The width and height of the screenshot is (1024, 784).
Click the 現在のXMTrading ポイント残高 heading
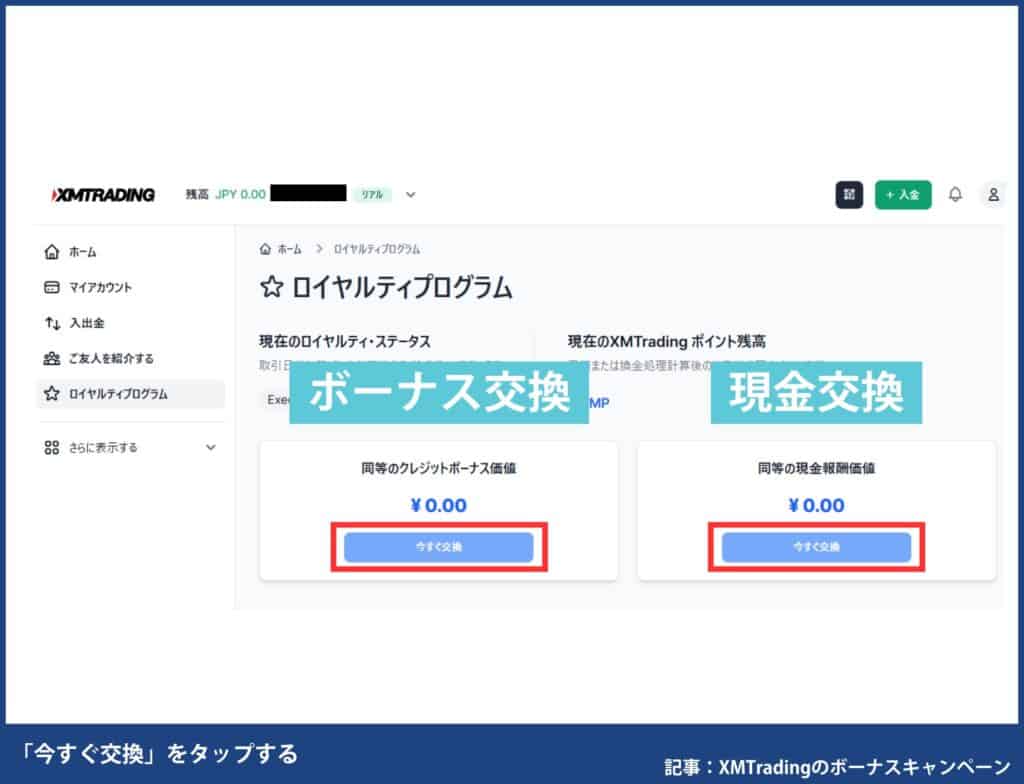pos(667,342)
